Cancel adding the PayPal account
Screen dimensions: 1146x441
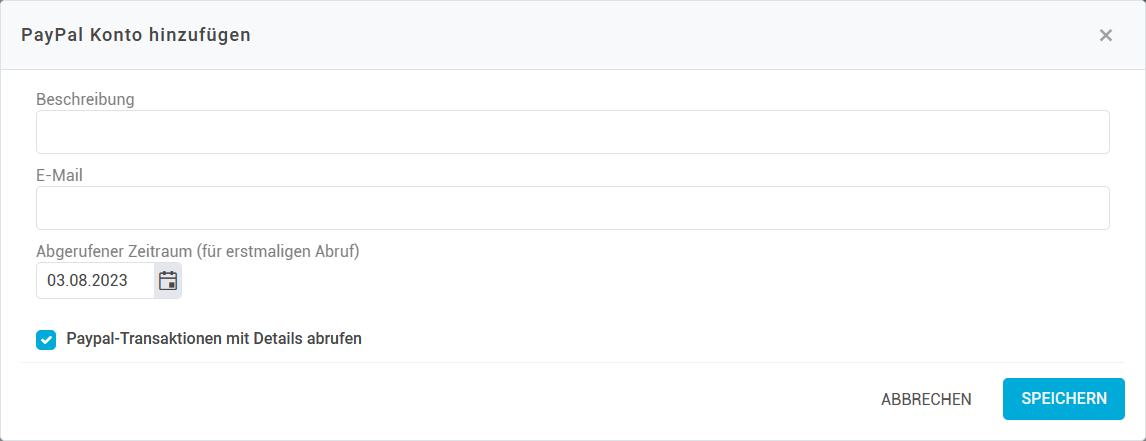click(926, 399)
